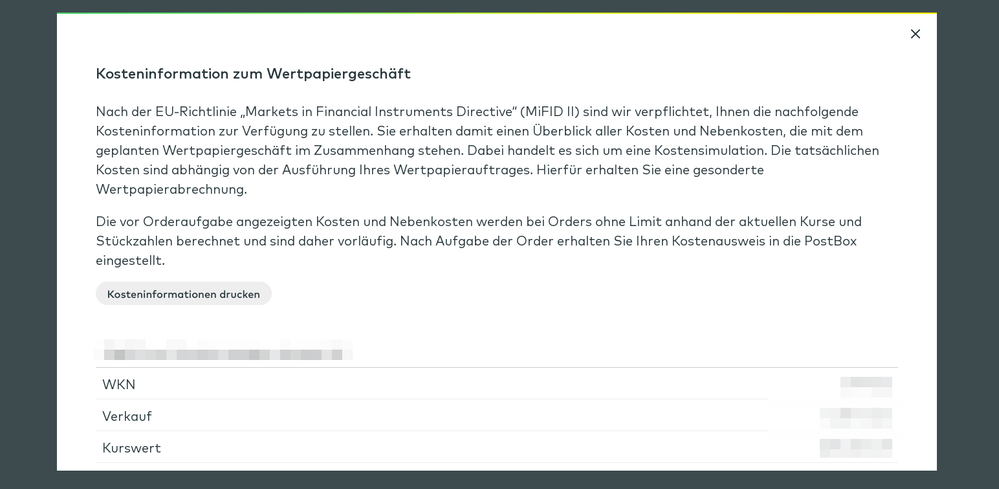Select the Verkauf row label

[127, 416]
